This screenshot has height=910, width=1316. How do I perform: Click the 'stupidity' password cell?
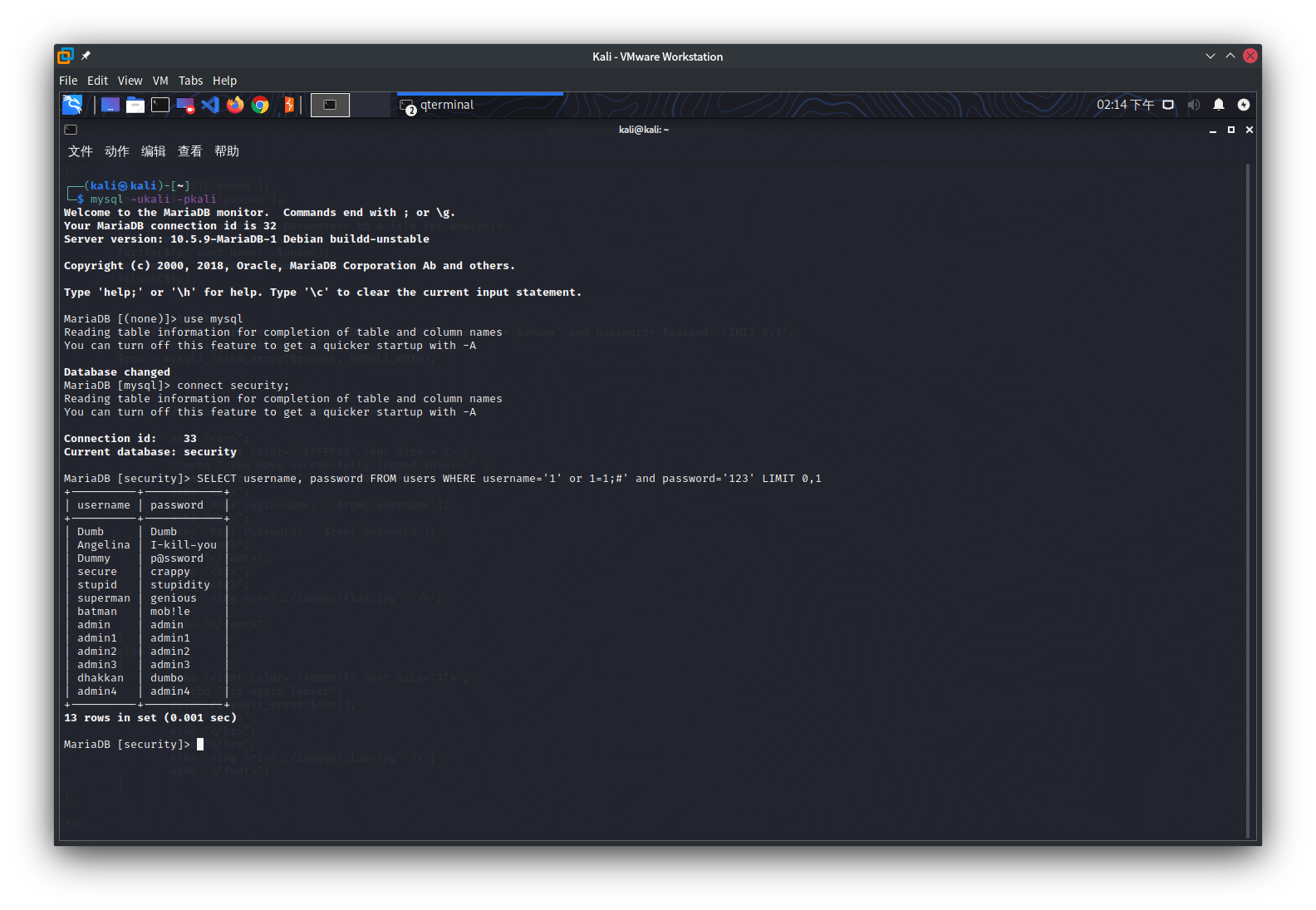click(x=180, y=585)
